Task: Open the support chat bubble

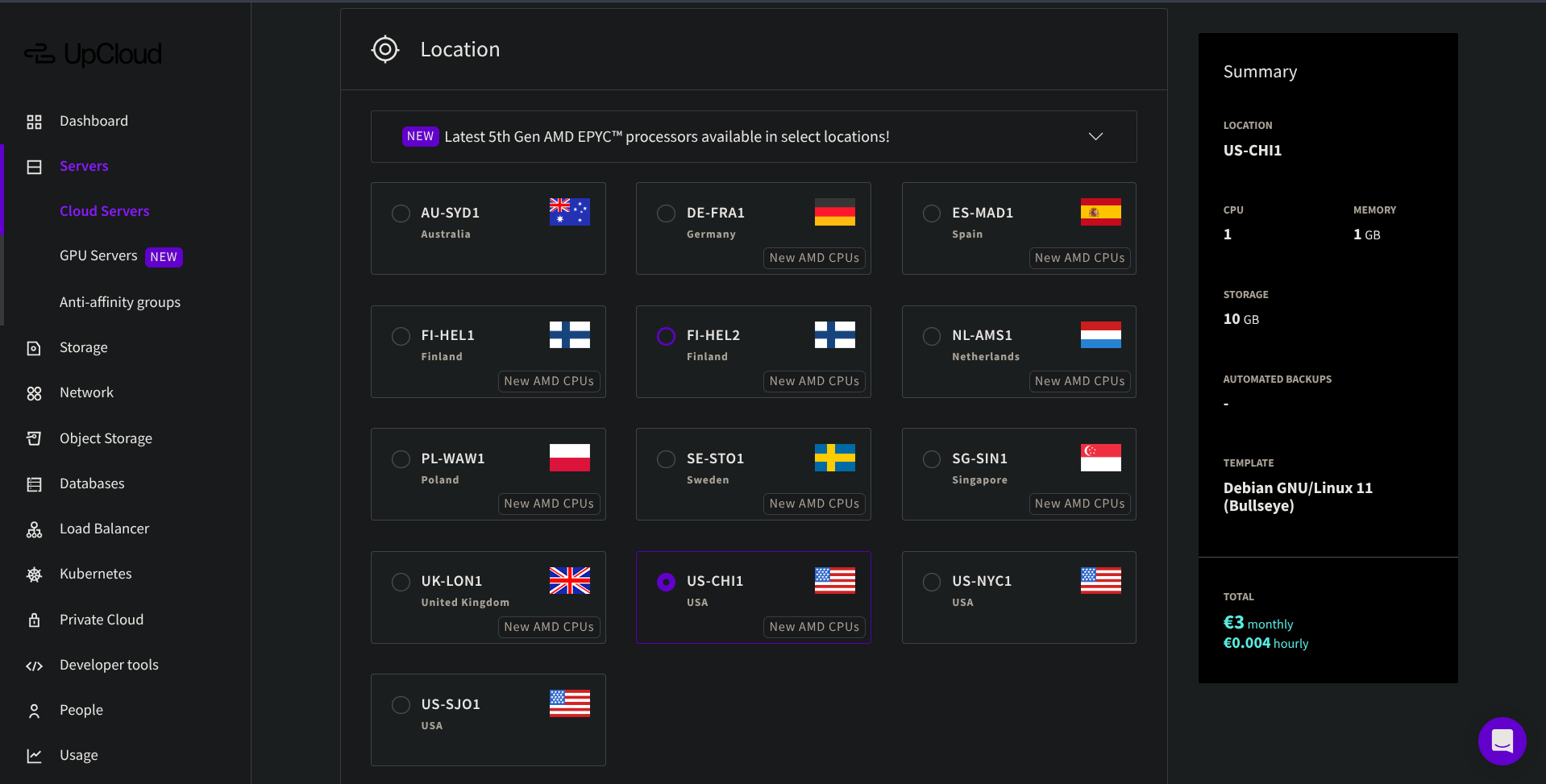Action: click(x=1502, y=740)
